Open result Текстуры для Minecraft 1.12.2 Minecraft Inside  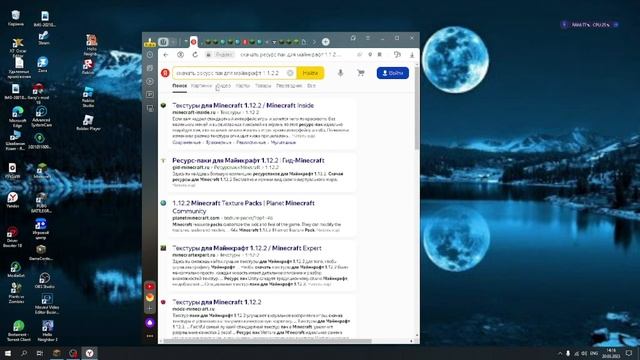(243, 105)
